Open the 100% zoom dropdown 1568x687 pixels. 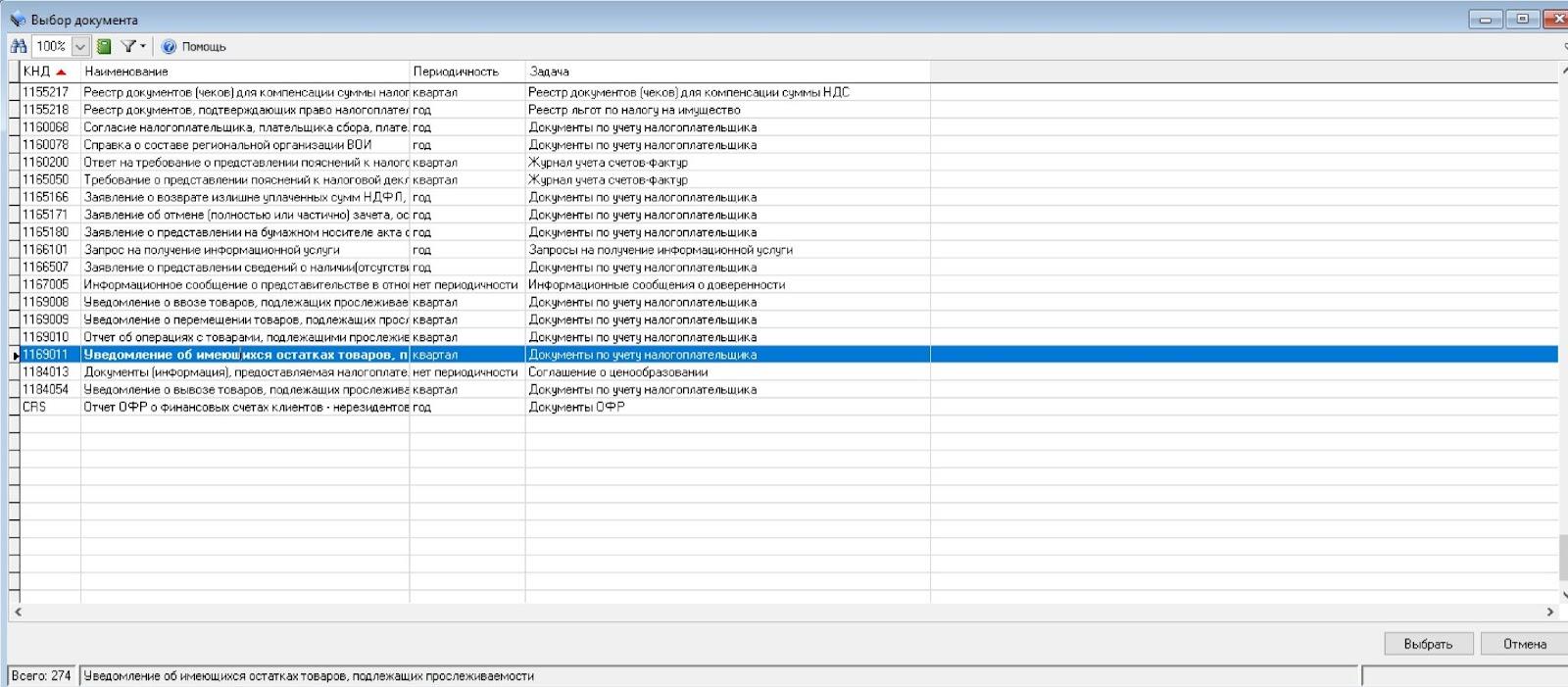tap(80, 46)
